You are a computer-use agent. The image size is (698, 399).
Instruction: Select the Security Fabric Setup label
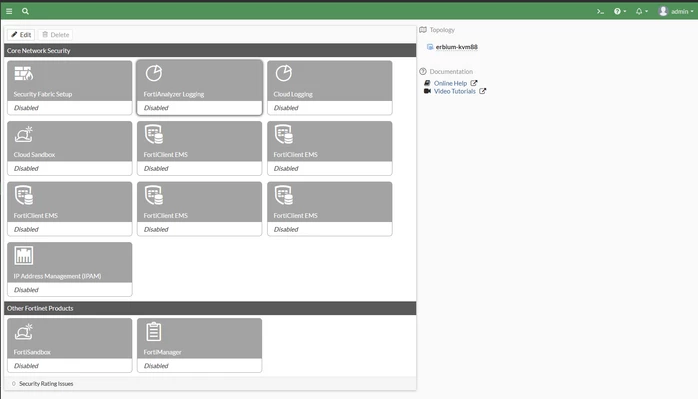click(43, 94)
